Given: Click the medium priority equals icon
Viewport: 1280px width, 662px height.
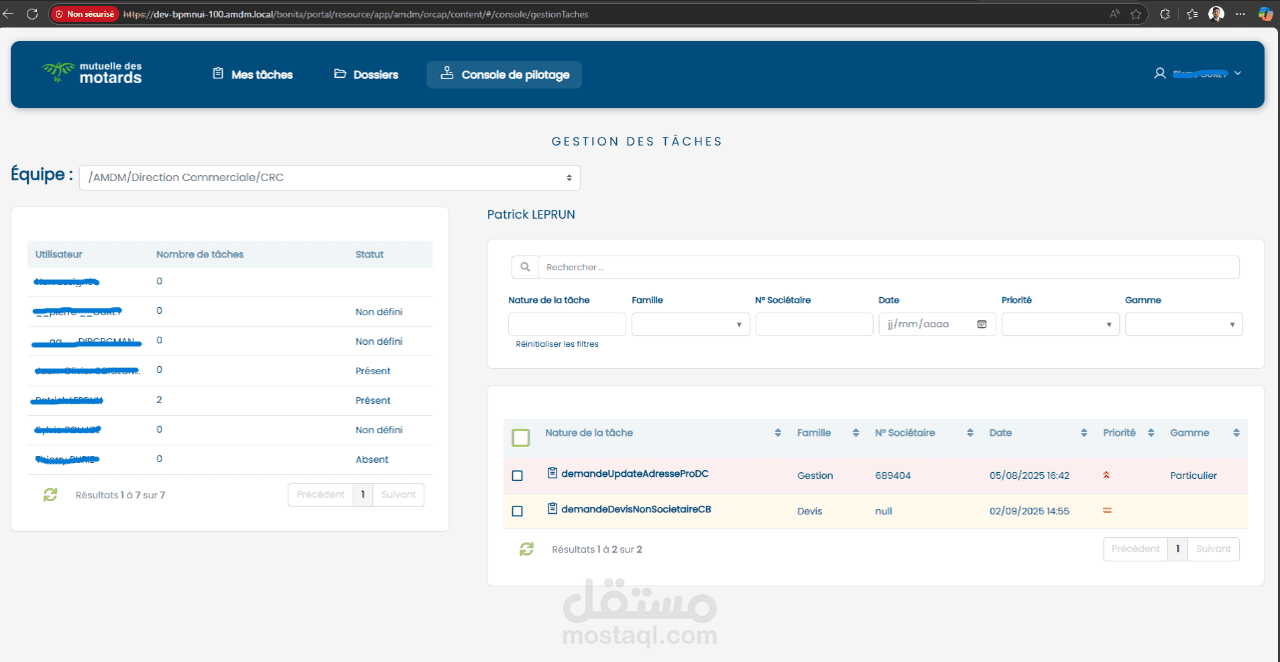Looking at the screenshot, I should pos(1107,511).
